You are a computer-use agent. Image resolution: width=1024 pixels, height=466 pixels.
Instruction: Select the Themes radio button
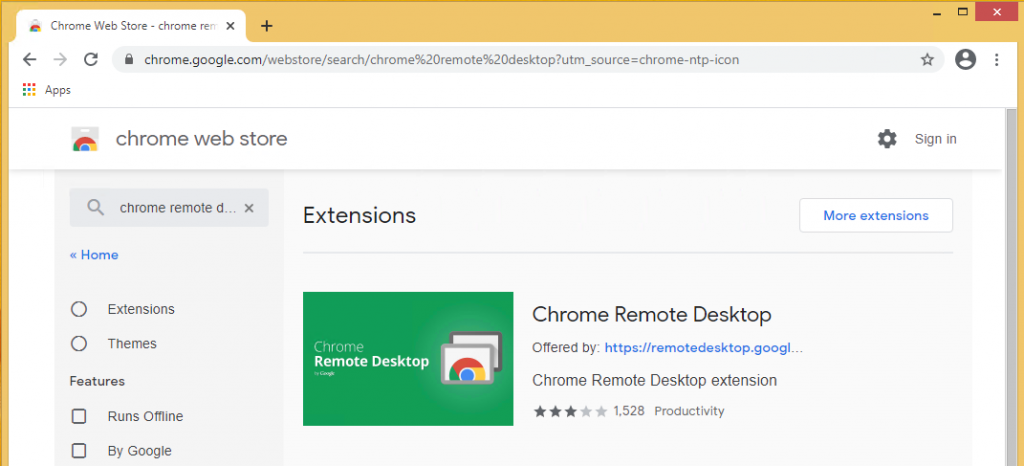coord(79,343)
